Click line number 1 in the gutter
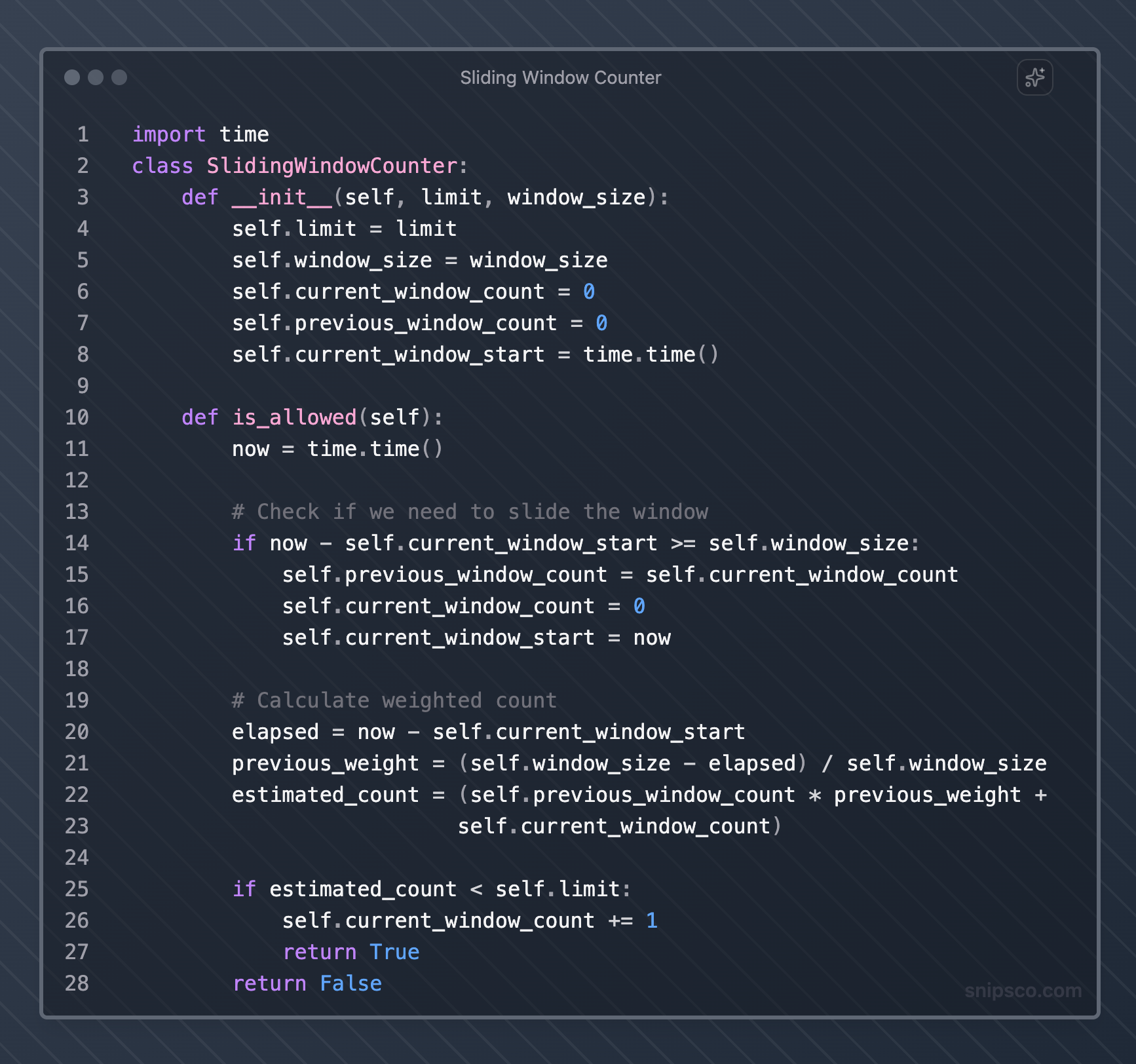The width and height of the screenshot is (1136, 1064). point(83,134)
